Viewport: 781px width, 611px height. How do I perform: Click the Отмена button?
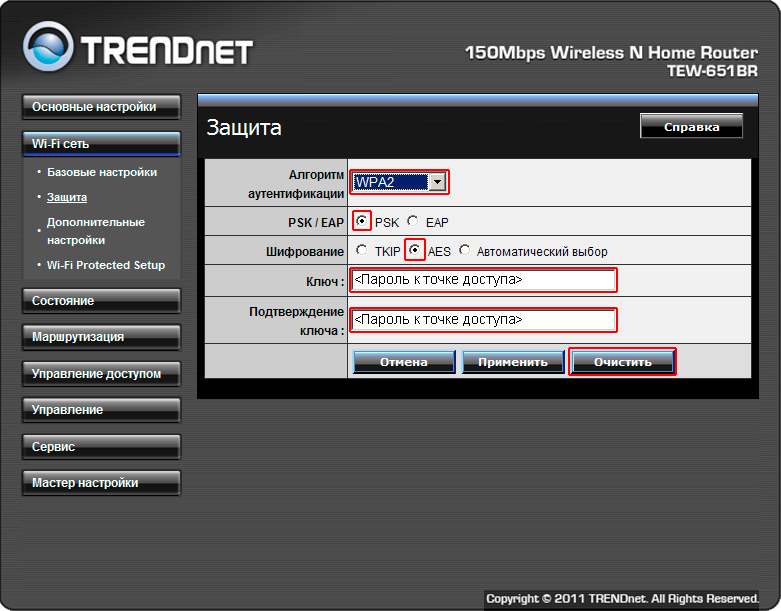click(404, 362)
